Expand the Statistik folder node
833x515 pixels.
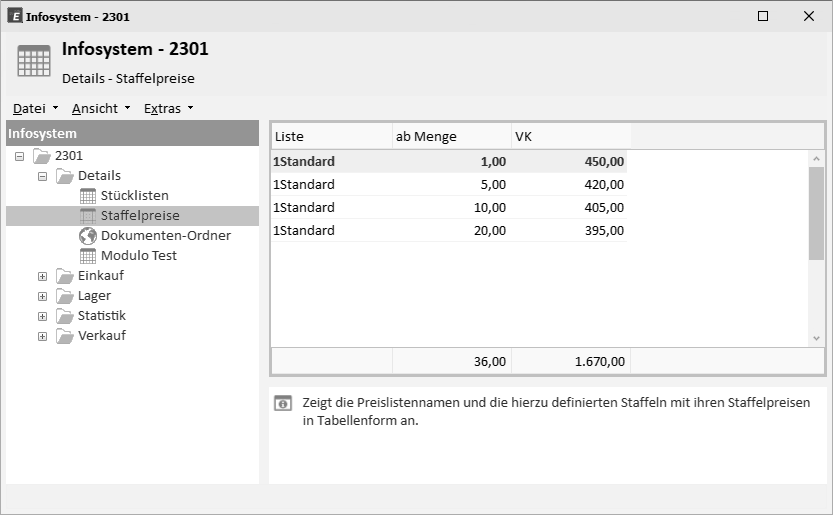(x=42, y=316)
